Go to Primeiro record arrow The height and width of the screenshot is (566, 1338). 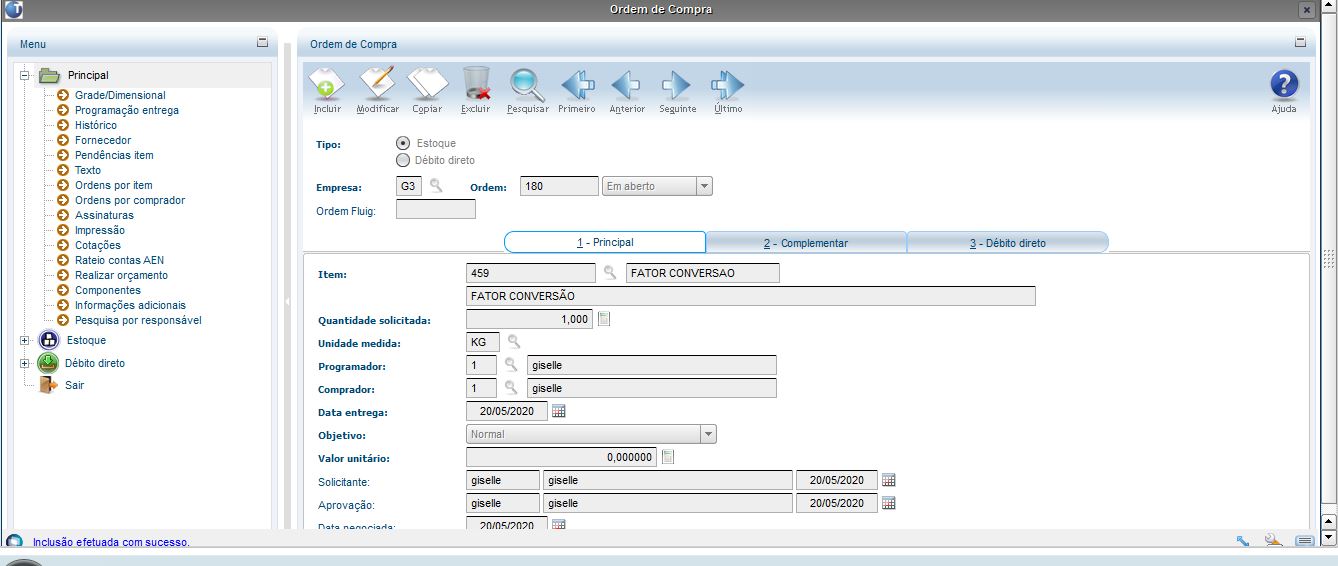pyautogui.click(x=578, y=85)
